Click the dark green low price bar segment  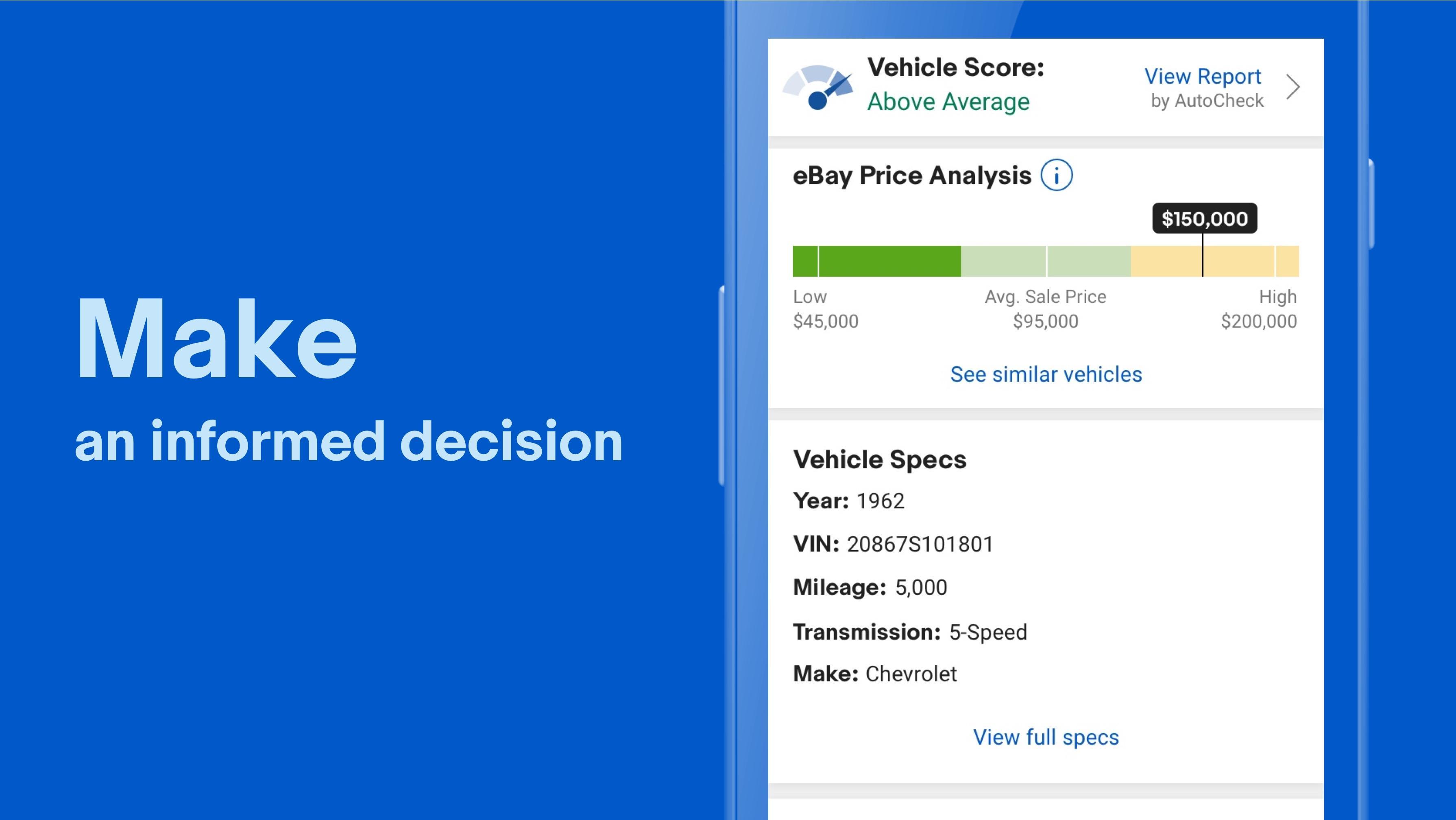click(877, 261)
